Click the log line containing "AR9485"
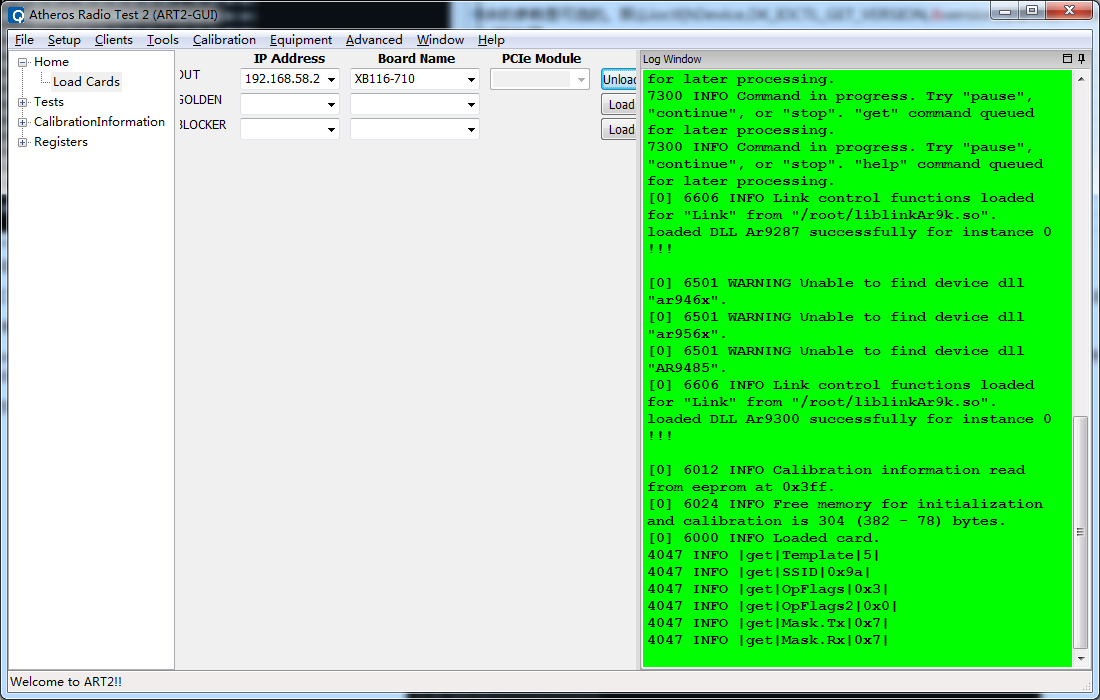Image resolution: width=1100 pixels, height=700 pixels. tap(687, 368)
